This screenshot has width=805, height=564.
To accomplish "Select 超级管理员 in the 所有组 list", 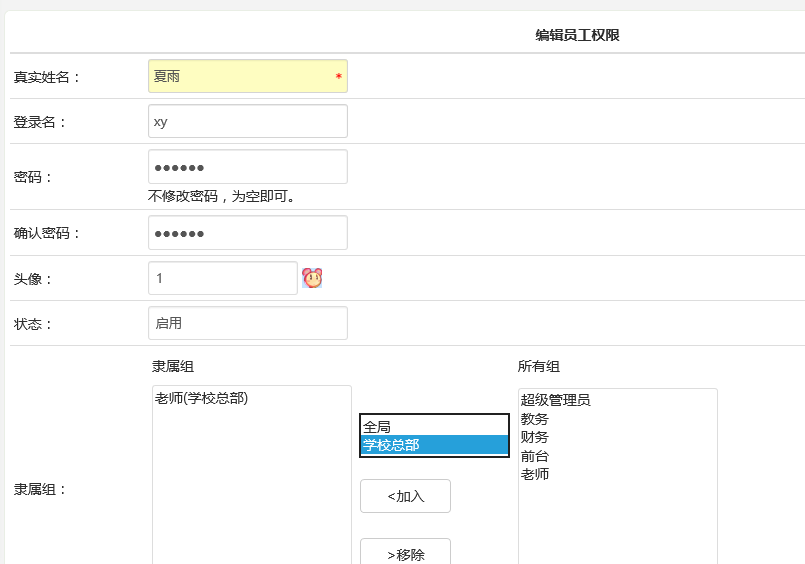I will [x=556, y=400].
